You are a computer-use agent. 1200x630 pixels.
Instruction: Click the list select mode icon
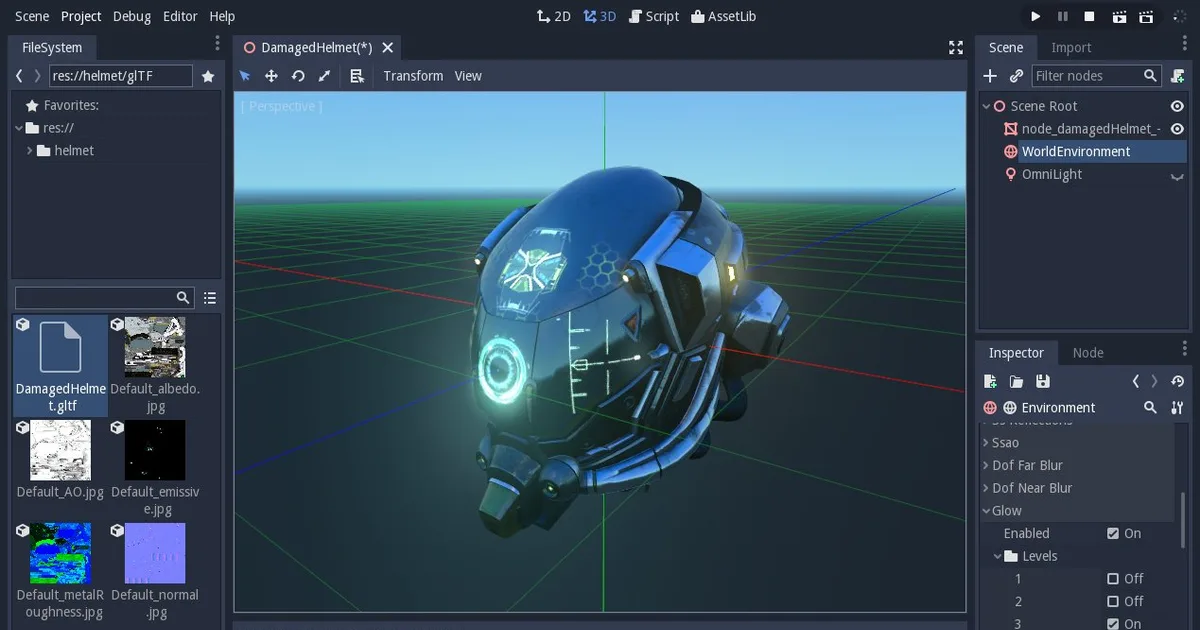357,76
